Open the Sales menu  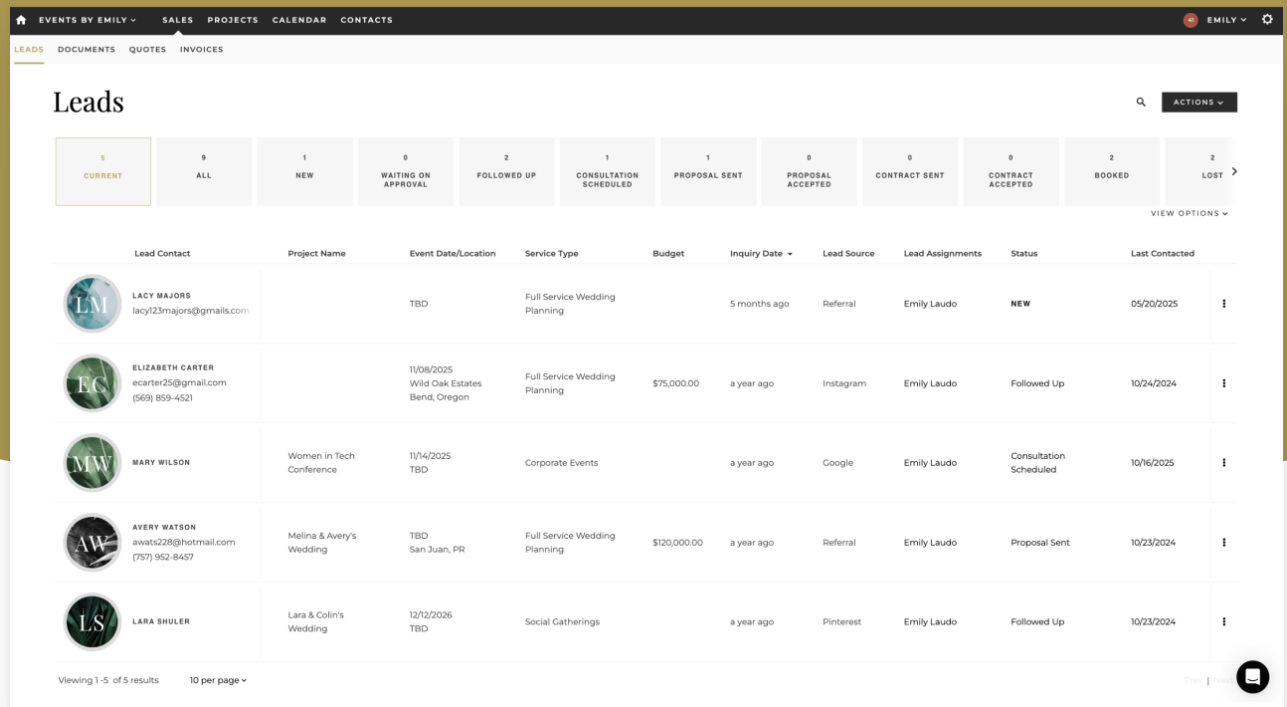pos(178,20)
